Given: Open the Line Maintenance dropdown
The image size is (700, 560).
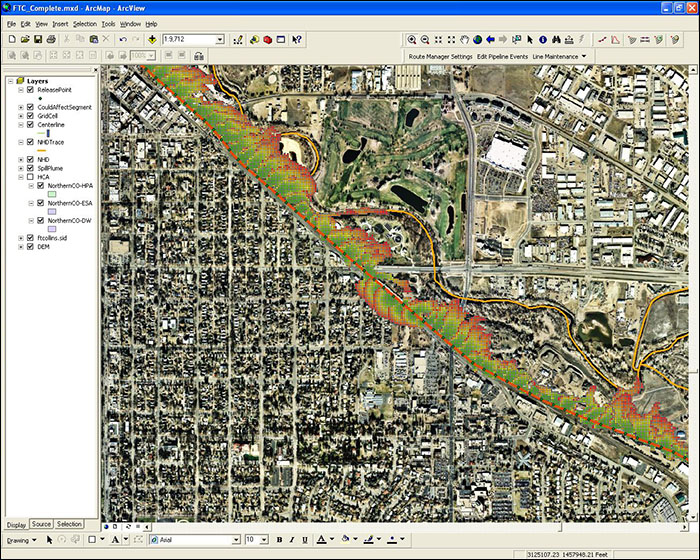Looking at the screenshot, I should pyautogui.click(x=559, y=57).
